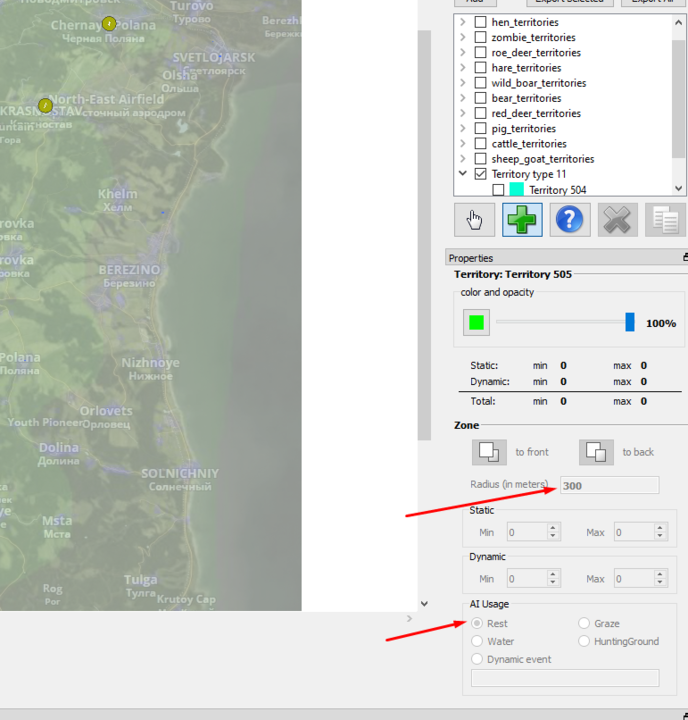Click the SOLNICHNIY label on map
The width and height of the screenshot is (688, 720).
(x=180, y=473)
